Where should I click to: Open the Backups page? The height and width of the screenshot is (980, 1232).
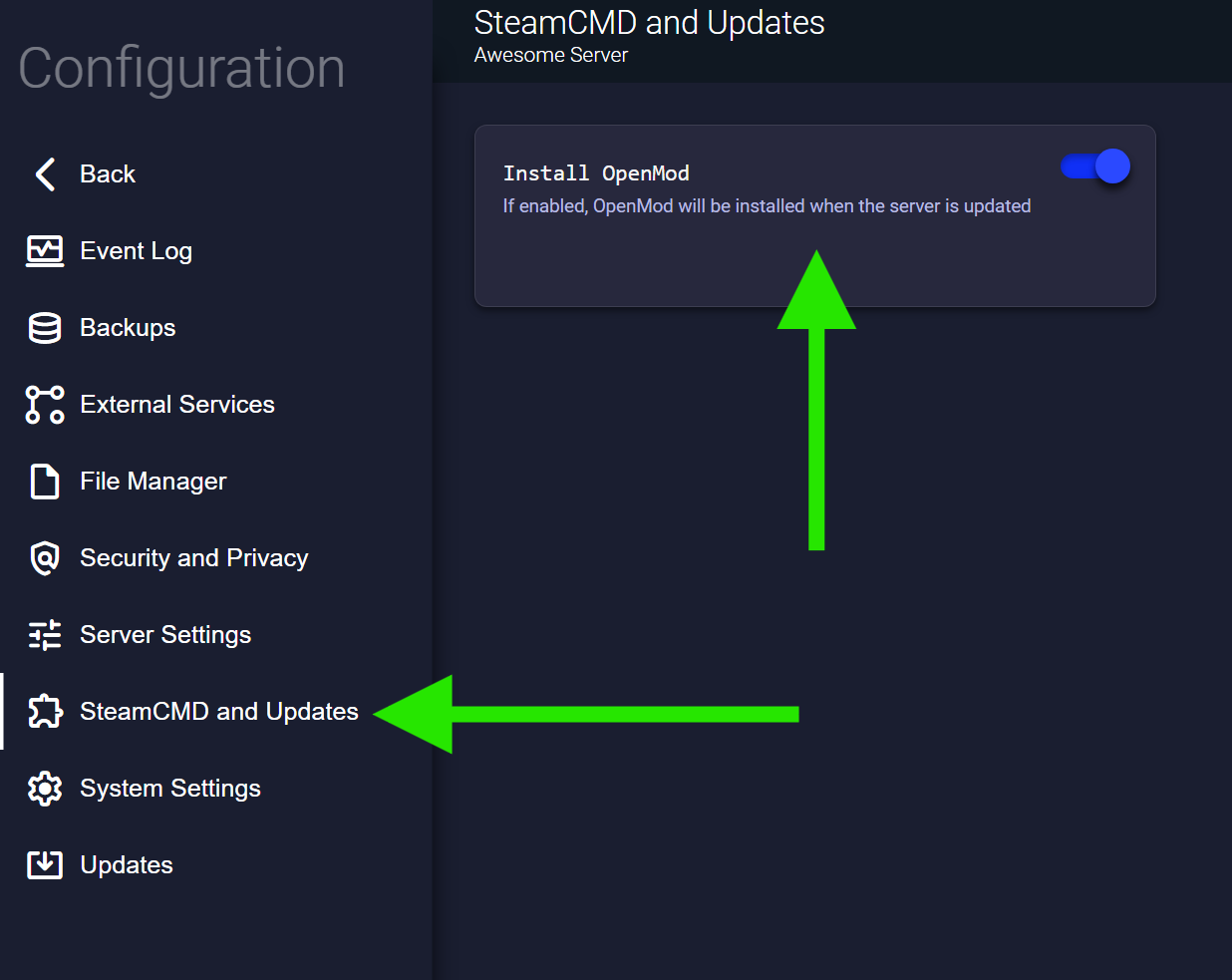(127, 328)
